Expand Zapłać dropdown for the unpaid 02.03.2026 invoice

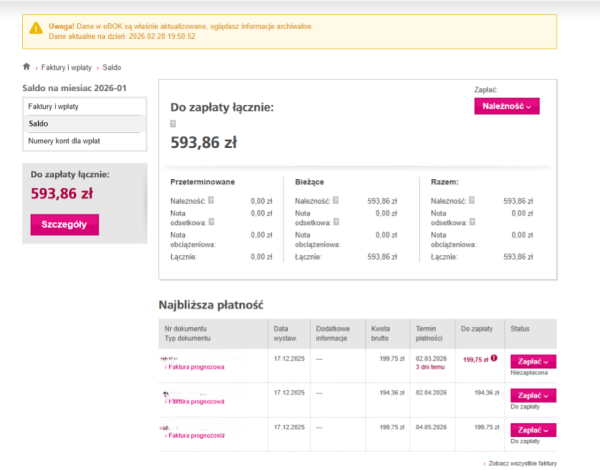click(x=533, y=361)
